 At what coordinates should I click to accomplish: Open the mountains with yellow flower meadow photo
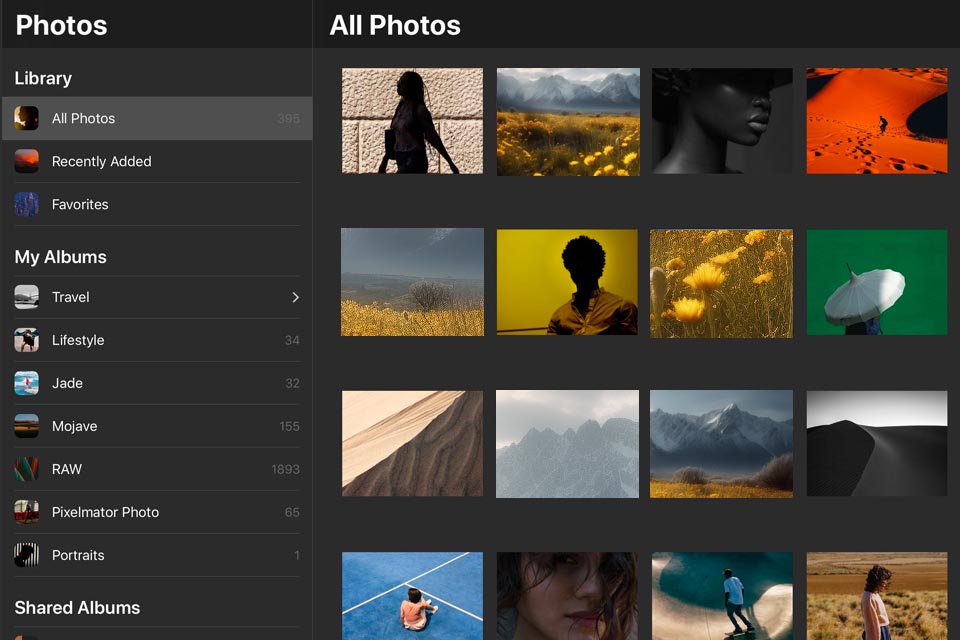[x=568, y=122]
